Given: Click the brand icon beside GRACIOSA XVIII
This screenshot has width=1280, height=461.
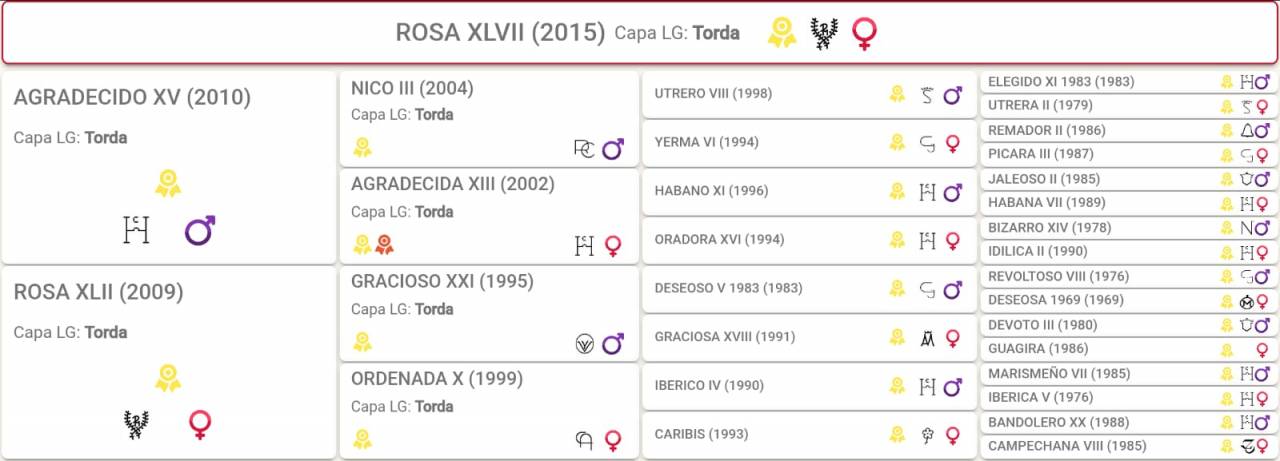Looking at the screenshot, I should [927, 338].
